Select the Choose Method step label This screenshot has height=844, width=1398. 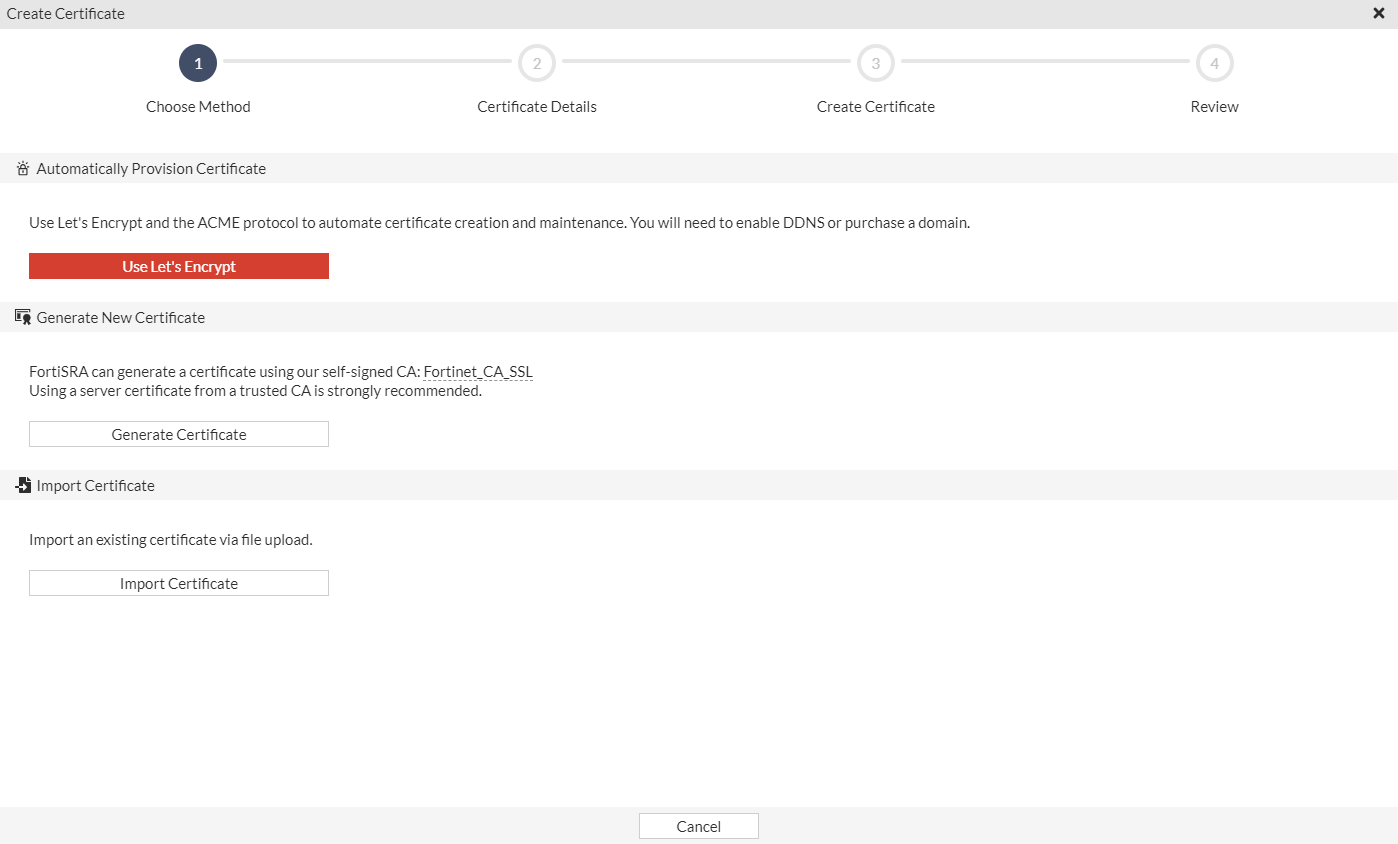pos(198,106)
